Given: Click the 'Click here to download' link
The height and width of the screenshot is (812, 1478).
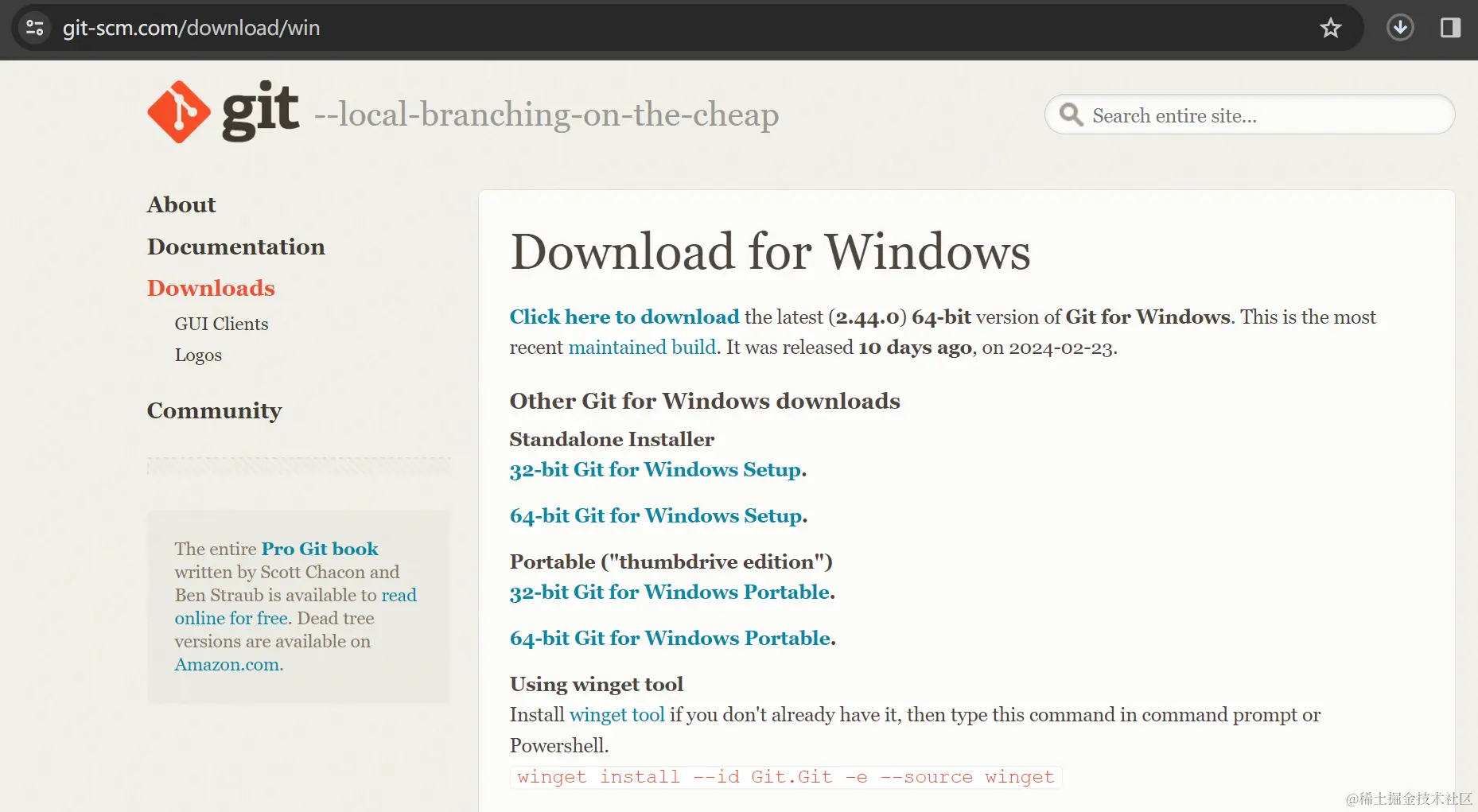Looking at the screenshot, I should click(x=624, y=317).
